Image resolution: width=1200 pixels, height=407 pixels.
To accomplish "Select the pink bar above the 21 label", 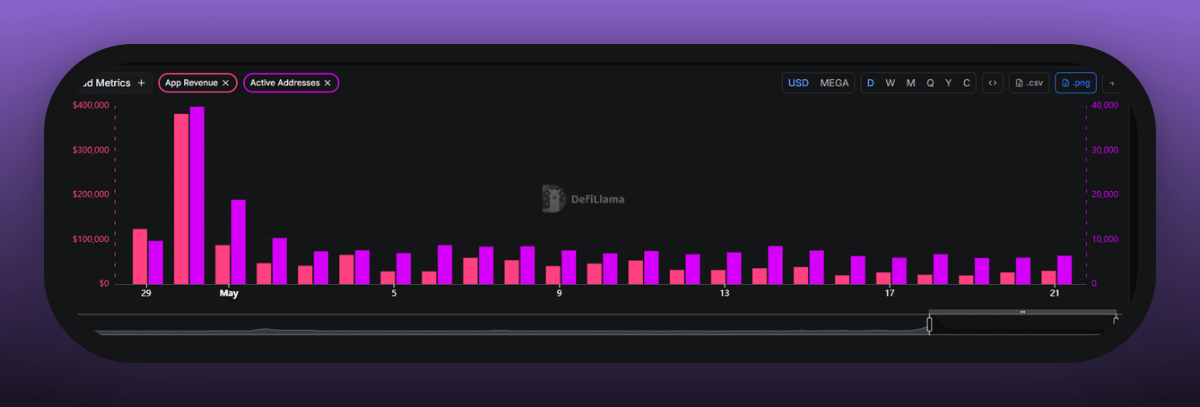I will pyautogui.click(x=1048, y=277).
